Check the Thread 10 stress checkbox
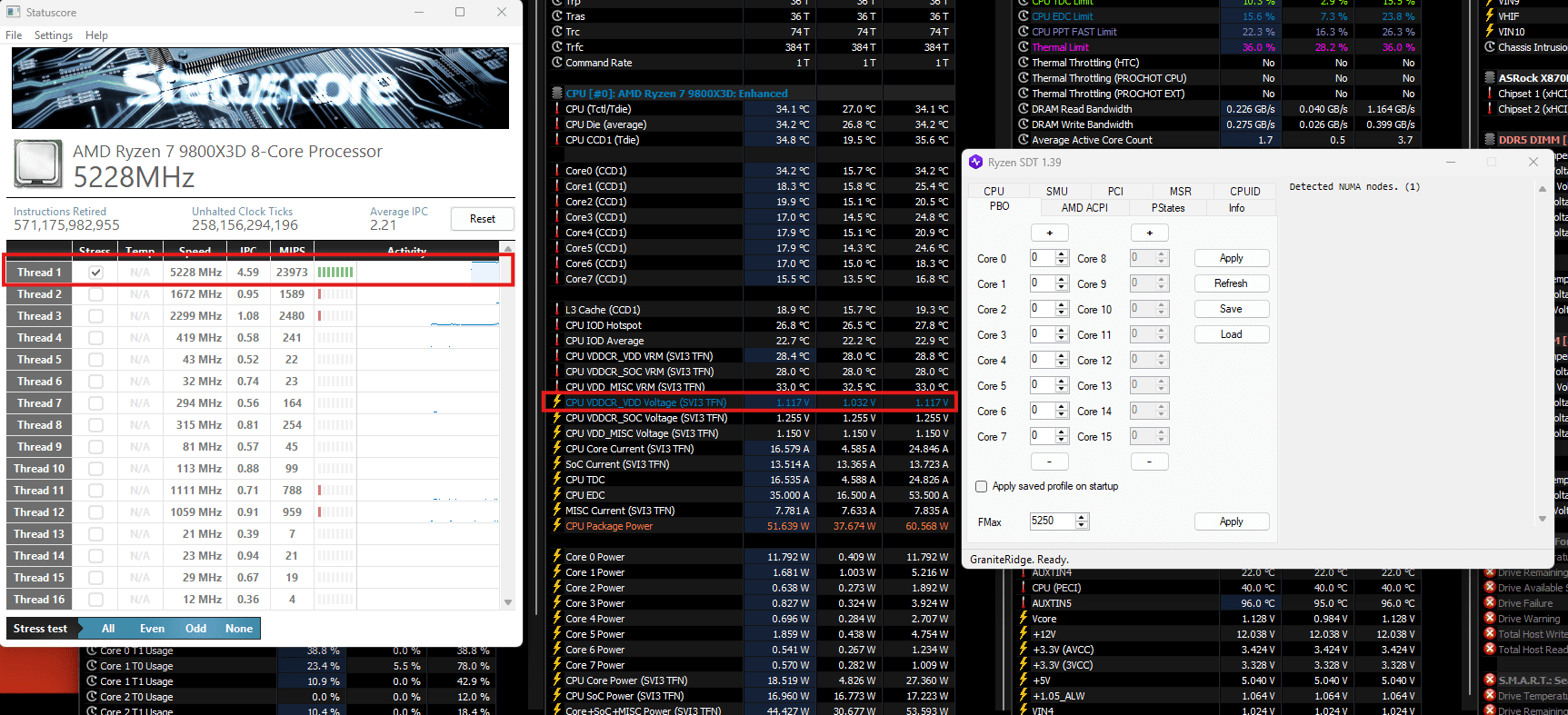Viewport: 1568px width, 715px height. point(95,469)
